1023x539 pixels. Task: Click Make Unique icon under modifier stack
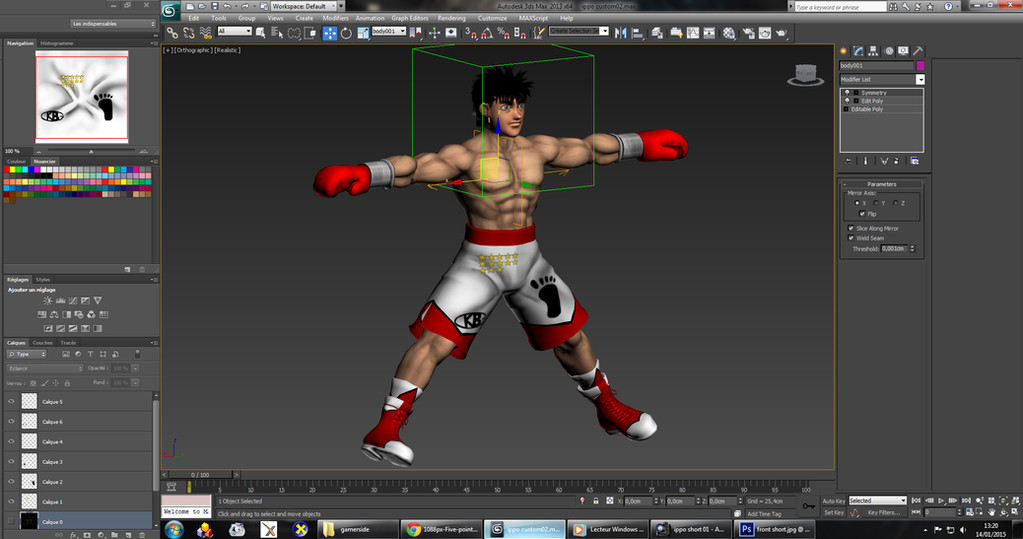pyautogui.click(x=884, y=161)
